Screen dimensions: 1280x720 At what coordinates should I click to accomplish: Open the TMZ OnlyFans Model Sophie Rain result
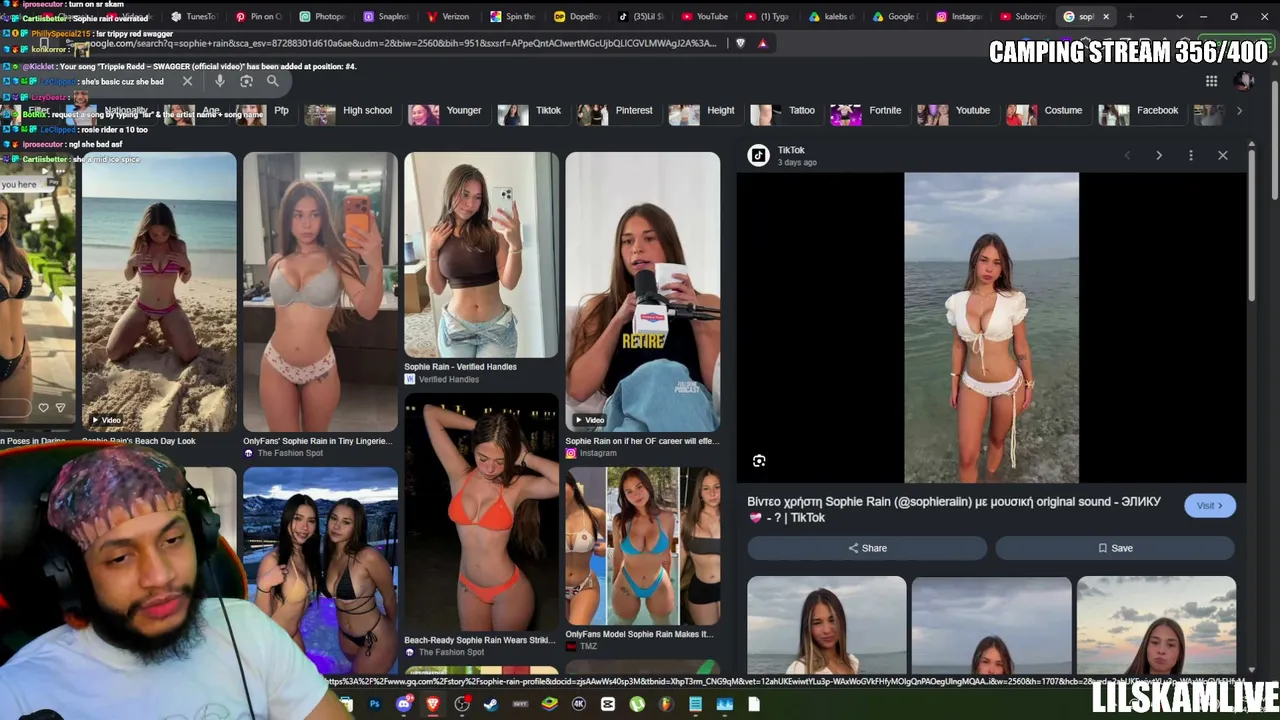point(642,546)
